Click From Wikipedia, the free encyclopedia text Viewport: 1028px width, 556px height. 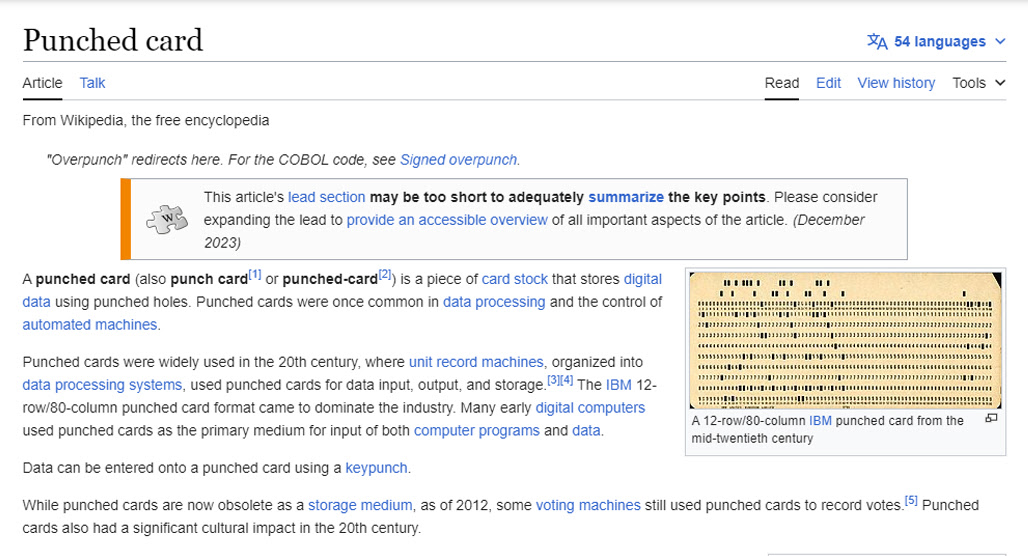point(146,121)
